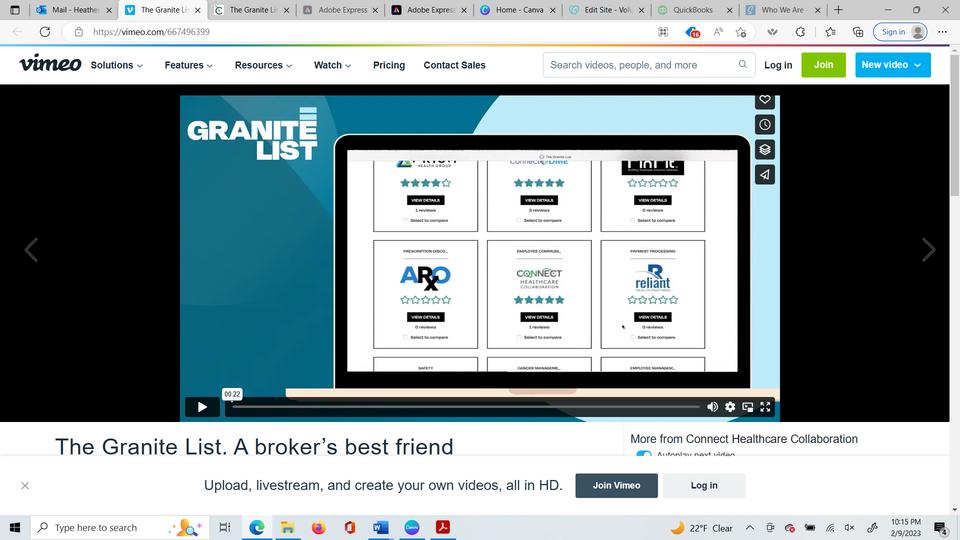This screenshot has width=960, height=540.
Task: Open Read aloud option
Action: coord(718,32)
